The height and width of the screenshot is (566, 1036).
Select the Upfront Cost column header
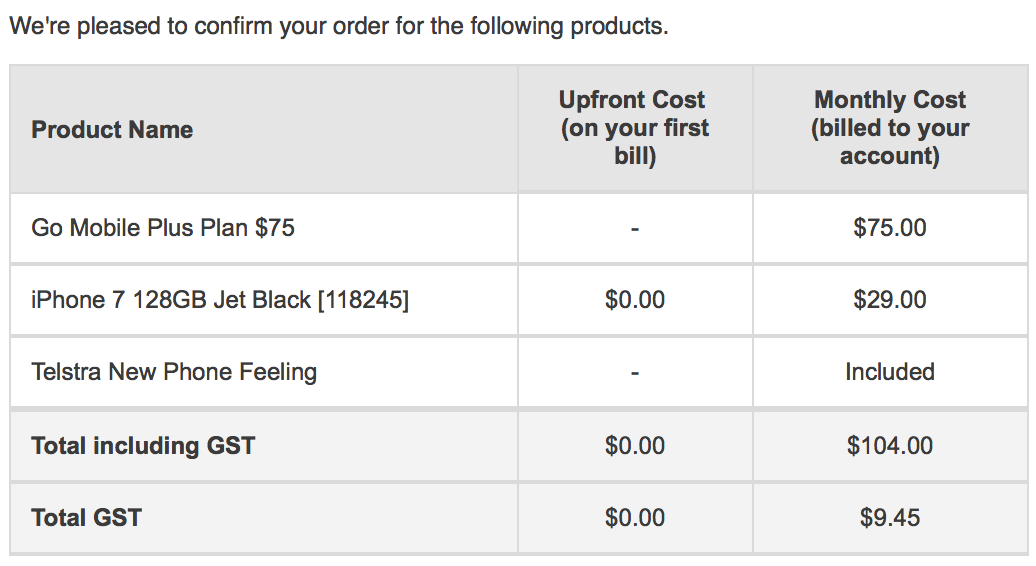(x=634, y=128)
